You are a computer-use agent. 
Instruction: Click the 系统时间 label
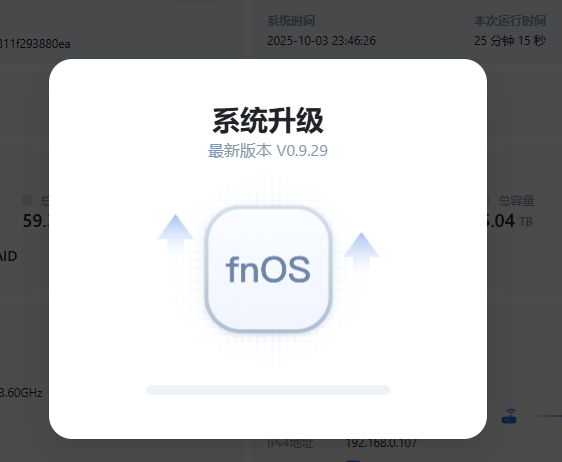point(291,21)
